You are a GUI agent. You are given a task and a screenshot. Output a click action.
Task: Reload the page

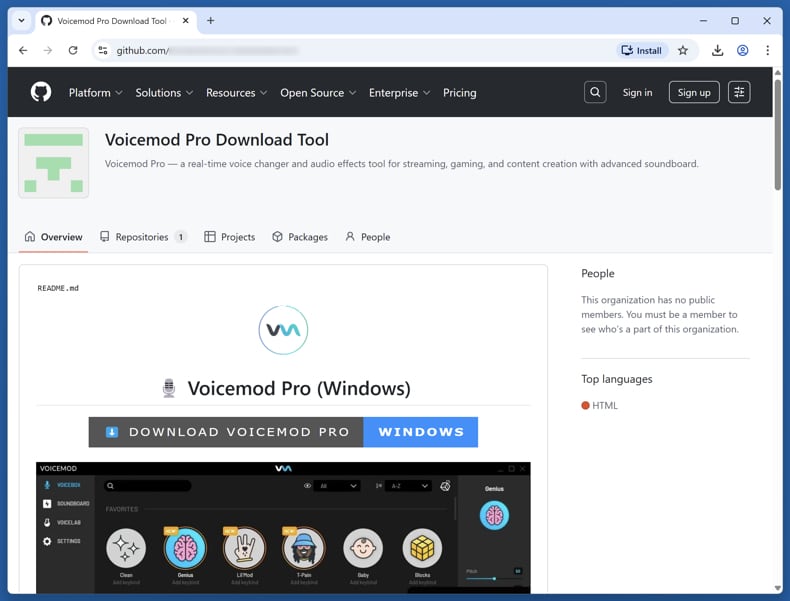pyautogui.click(x=73, y=50)
